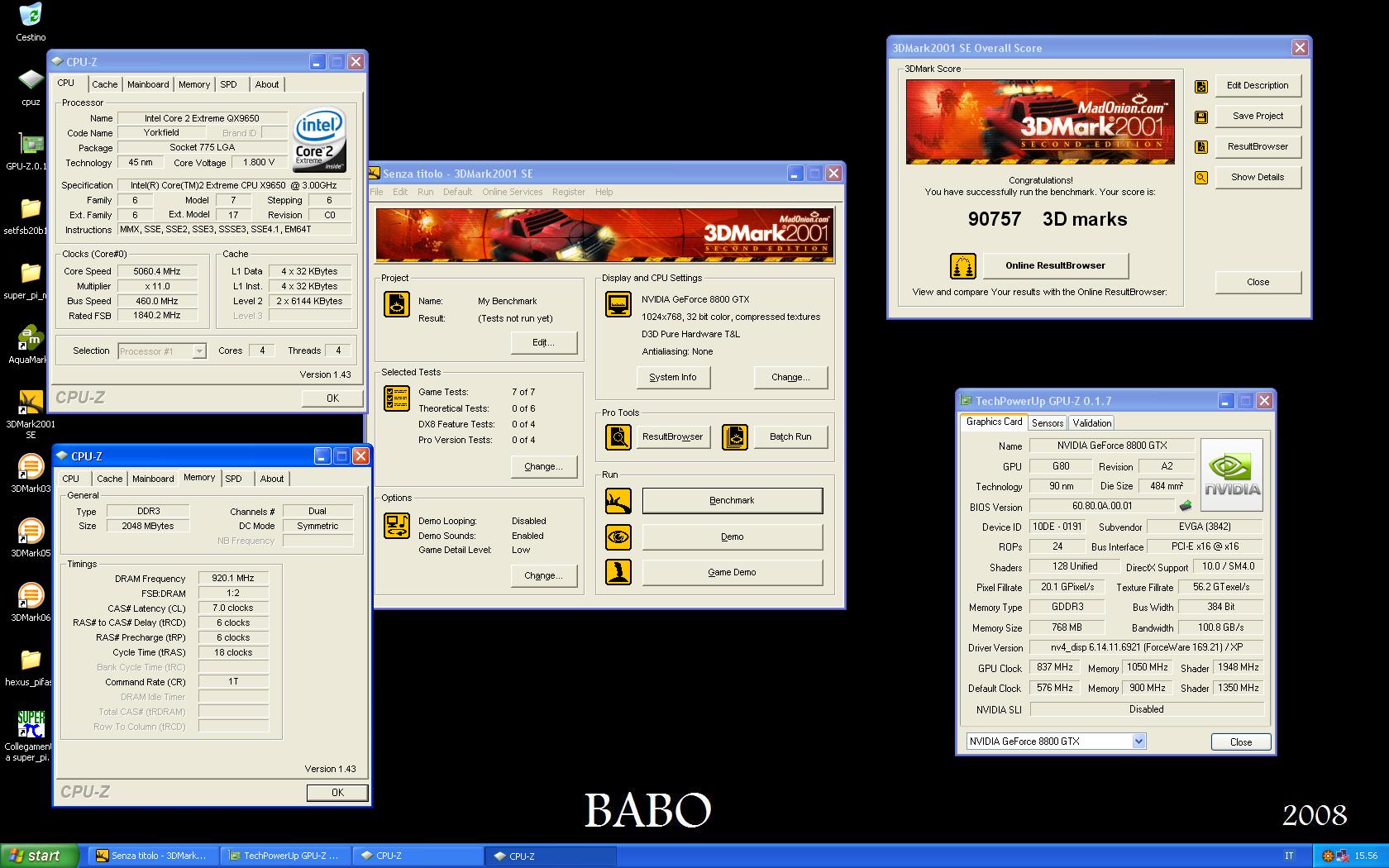Open the graphics card selector dropdown in GPU-Z

[x=1138, y=742]
